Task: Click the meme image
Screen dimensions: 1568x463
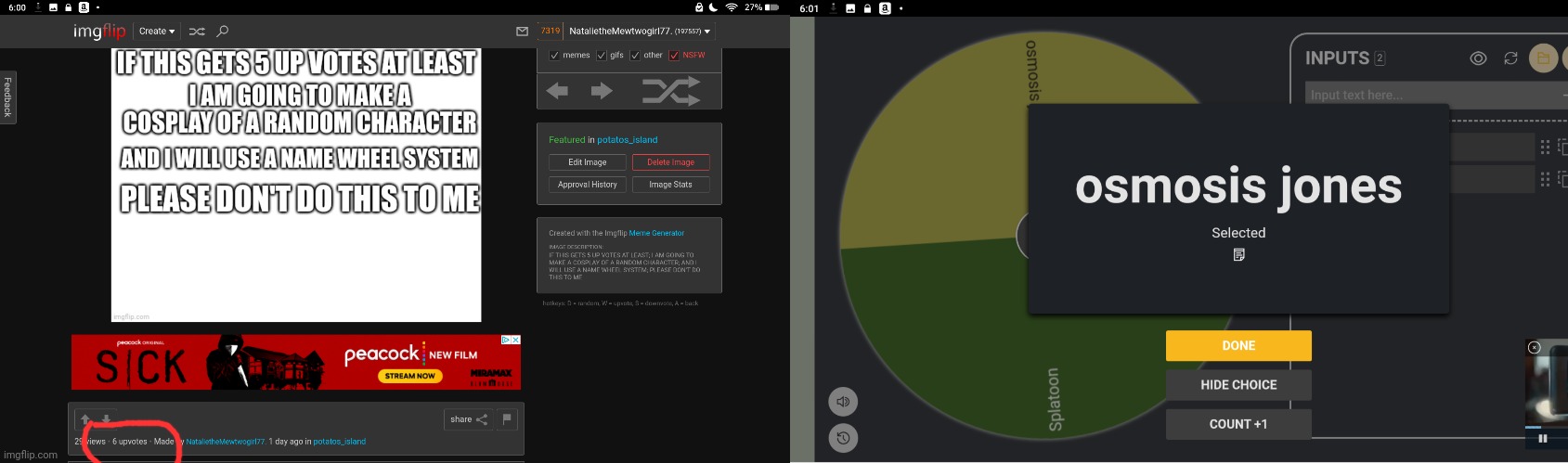Action: [x=296, y=186]
